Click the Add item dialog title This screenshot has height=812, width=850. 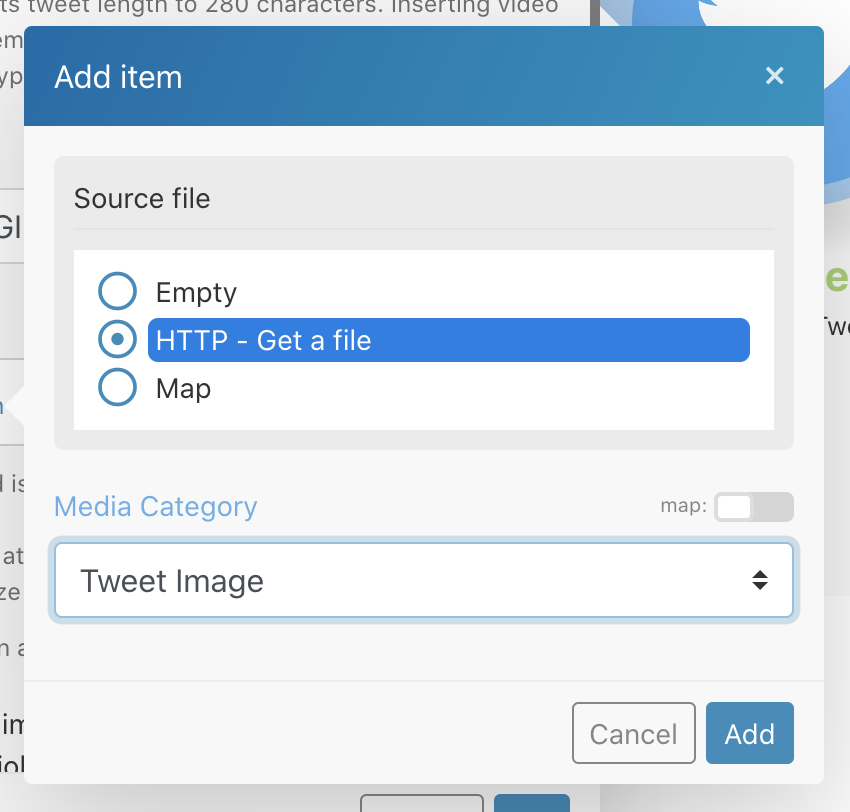(x=118, y=77)
